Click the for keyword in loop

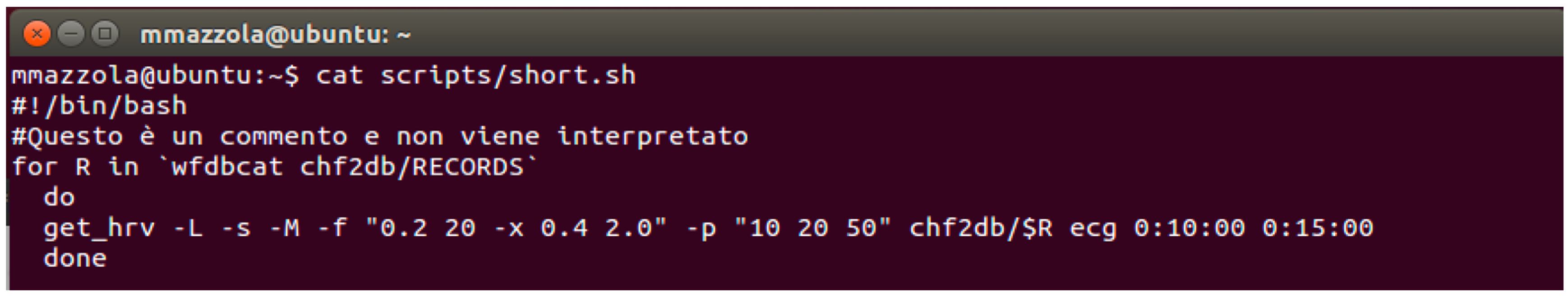[35, 167]
